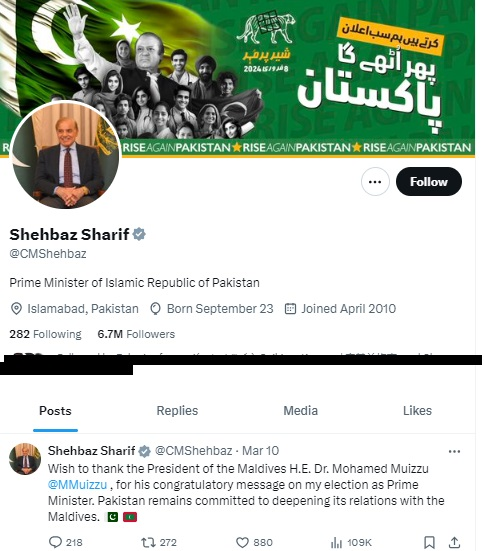Click the verified badge beside profile name
Screen dimensions: 484x551
[139, 234]
